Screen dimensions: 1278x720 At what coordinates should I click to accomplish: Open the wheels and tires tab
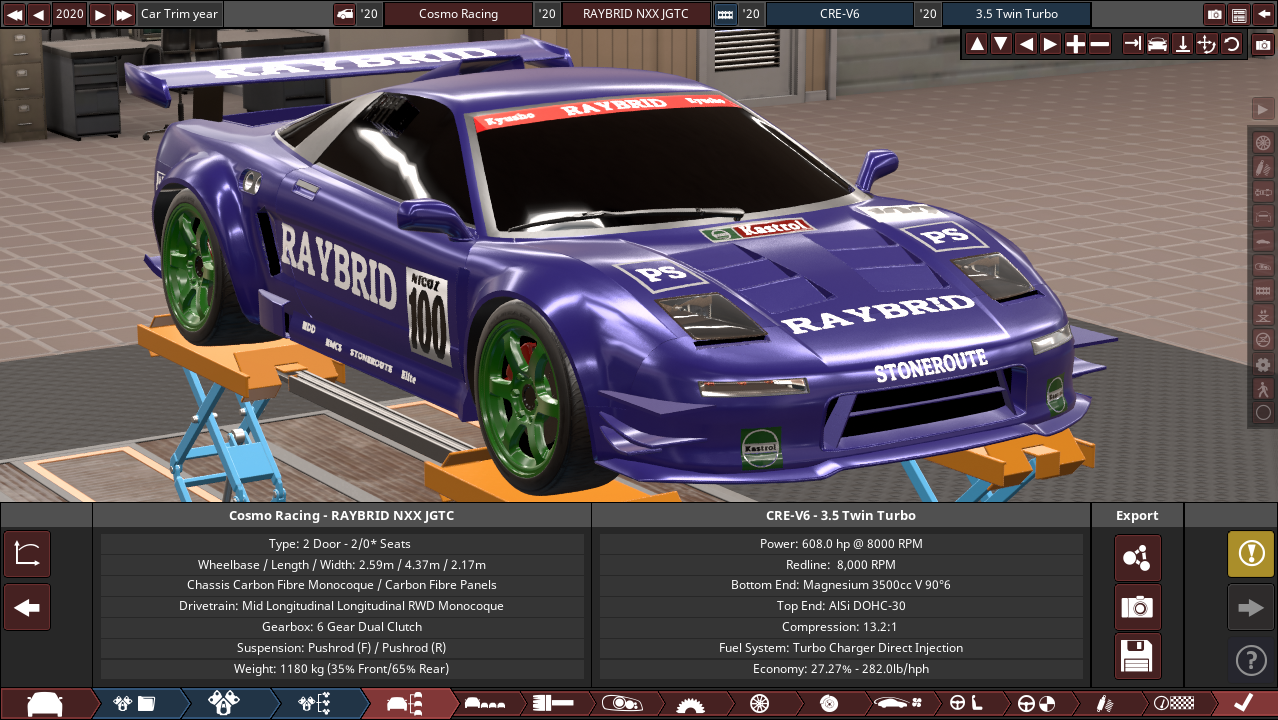(x=759, y=704)
